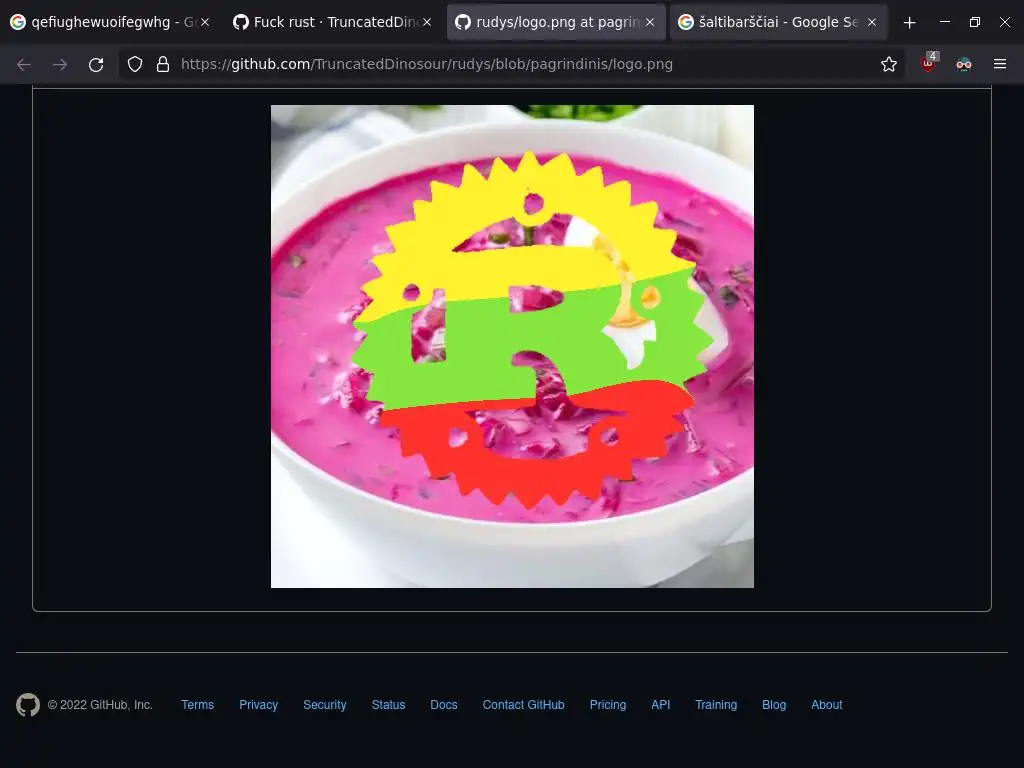
Task: Click the GitHub Octocat footer logo
Action: [27, 705]
